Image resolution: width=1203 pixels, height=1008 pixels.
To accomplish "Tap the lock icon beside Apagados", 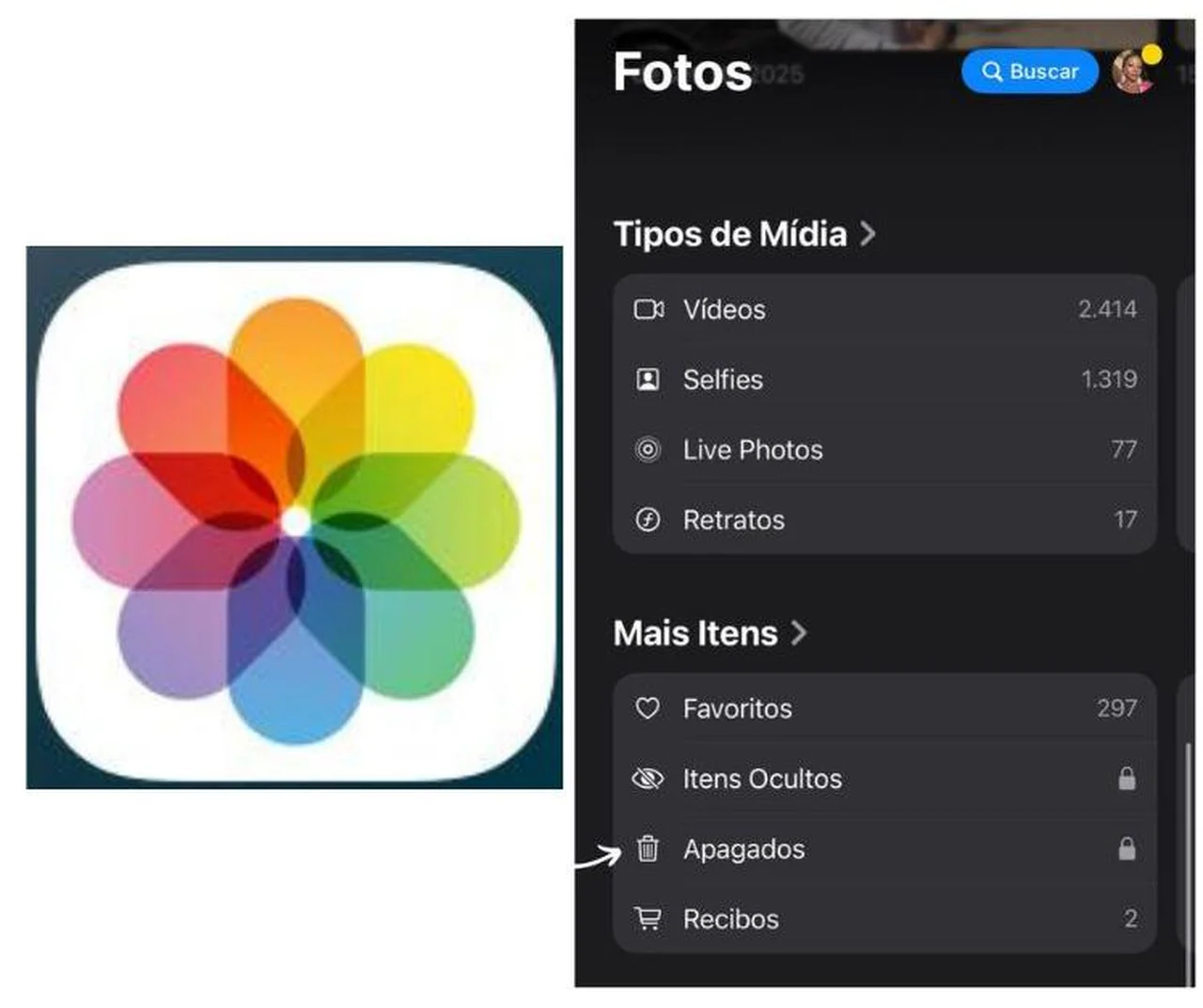I will coord(1126,848).
